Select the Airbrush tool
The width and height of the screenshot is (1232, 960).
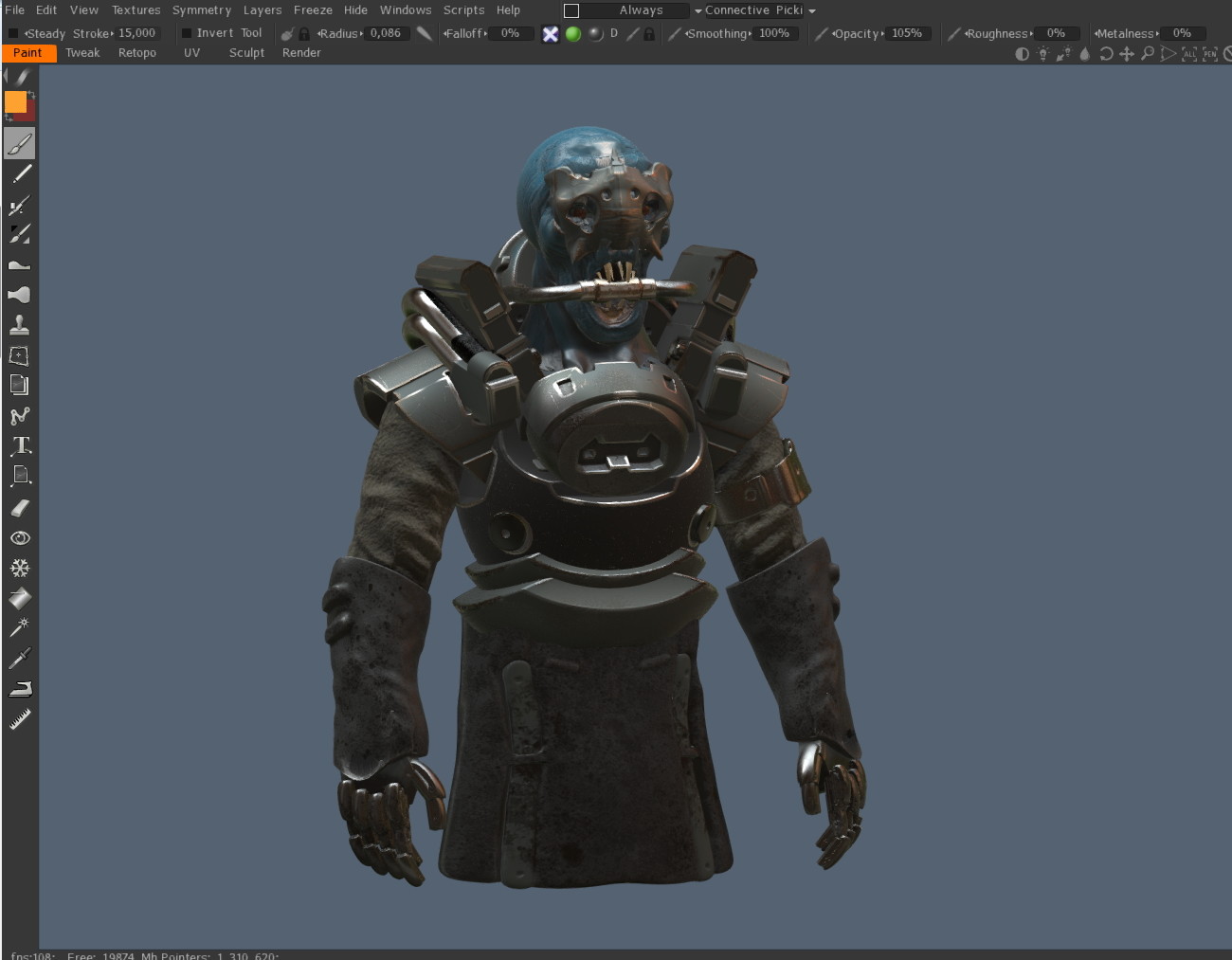pyautogui.click(x=19, y=205)
